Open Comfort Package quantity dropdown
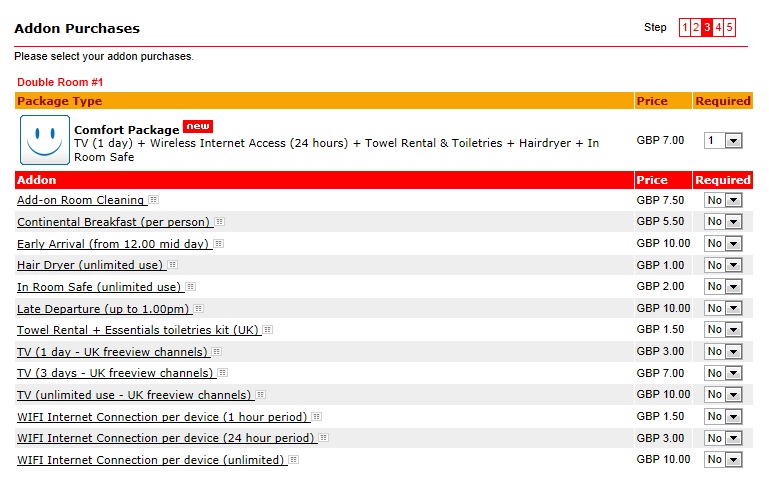769x478 pixels. click(722, 141)
